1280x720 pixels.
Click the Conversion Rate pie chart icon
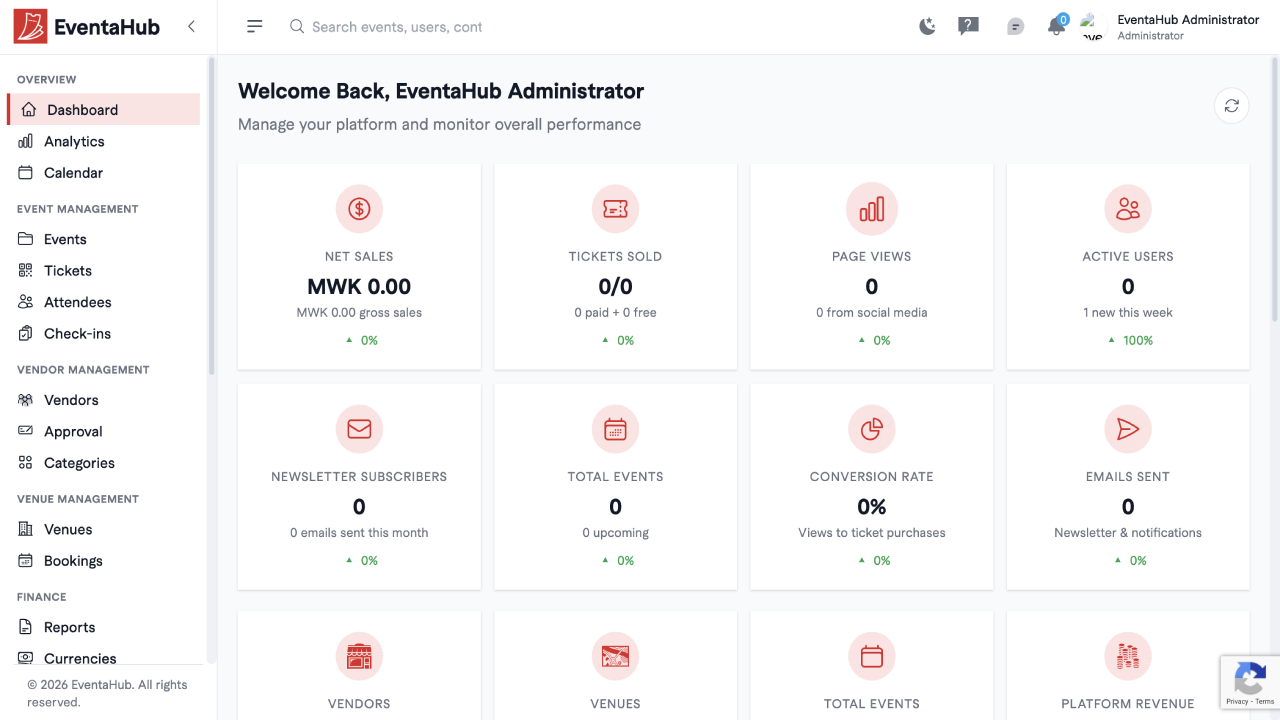872,429
